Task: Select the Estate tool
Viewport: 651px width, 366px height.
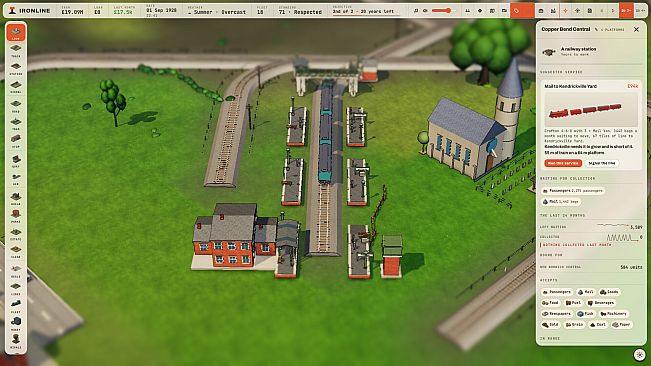Action: [15, 234]
